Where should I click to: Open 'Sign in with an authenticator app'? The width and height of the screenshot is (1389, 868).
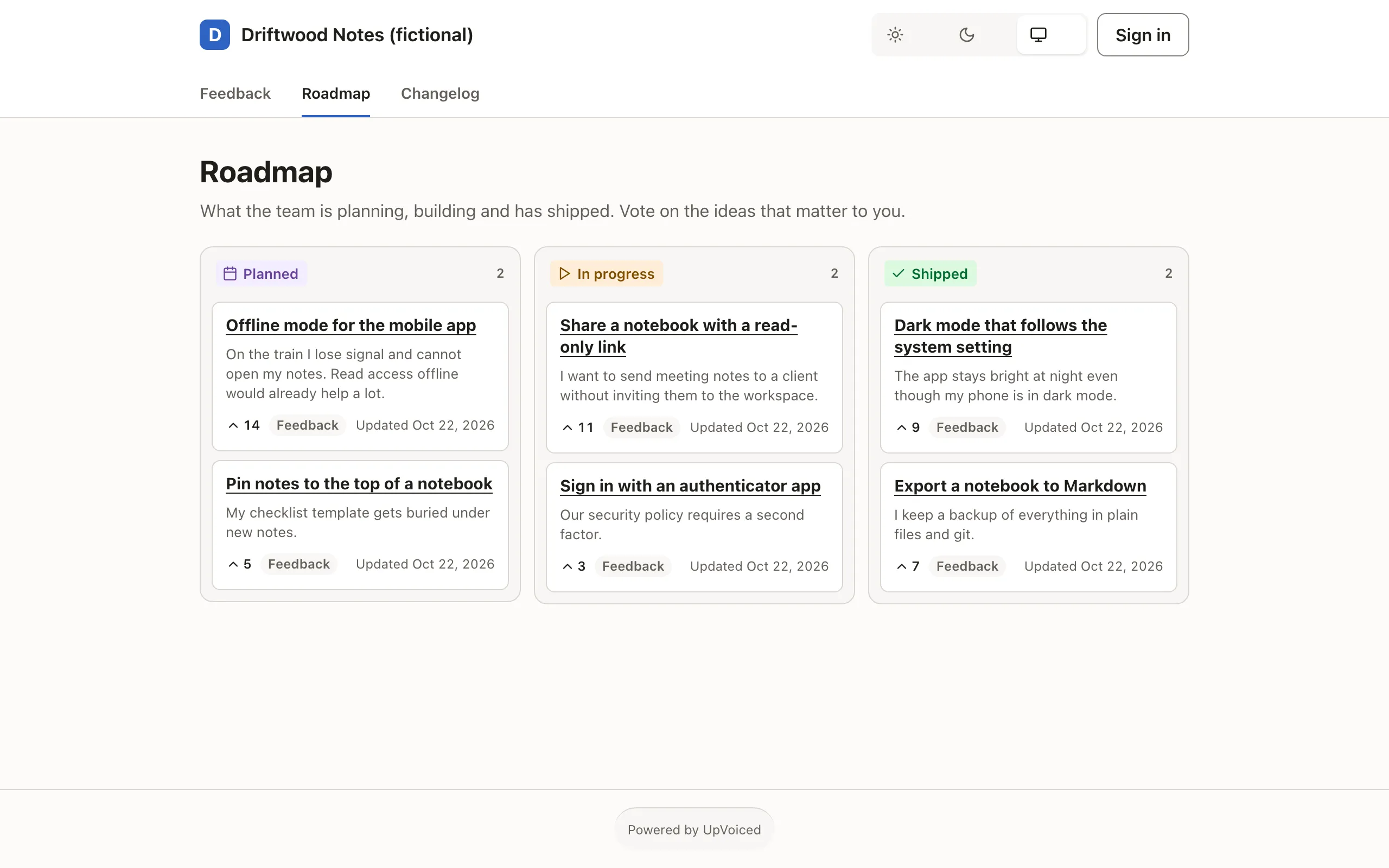[x=690, y=486]
